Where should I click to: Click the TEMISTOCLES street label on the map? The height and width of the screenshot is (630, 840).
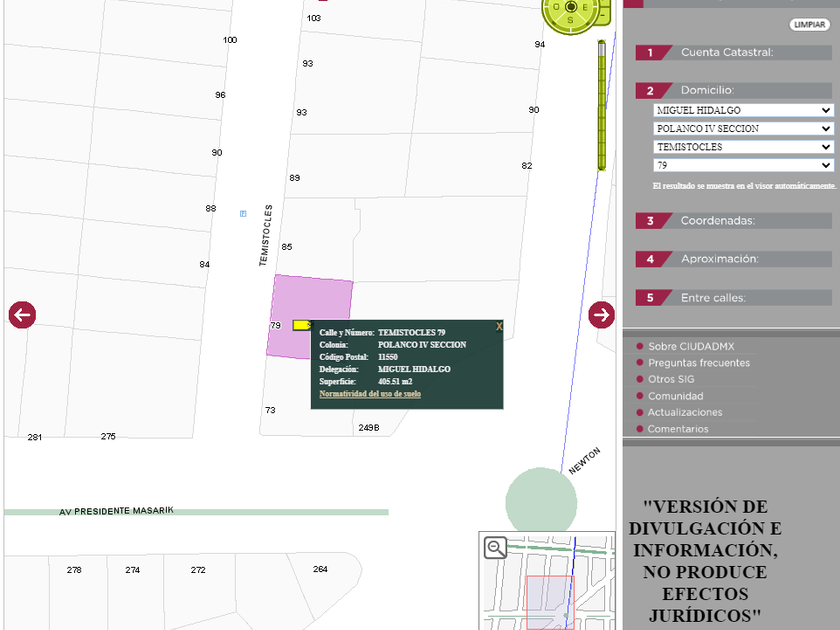pos(266,235)
